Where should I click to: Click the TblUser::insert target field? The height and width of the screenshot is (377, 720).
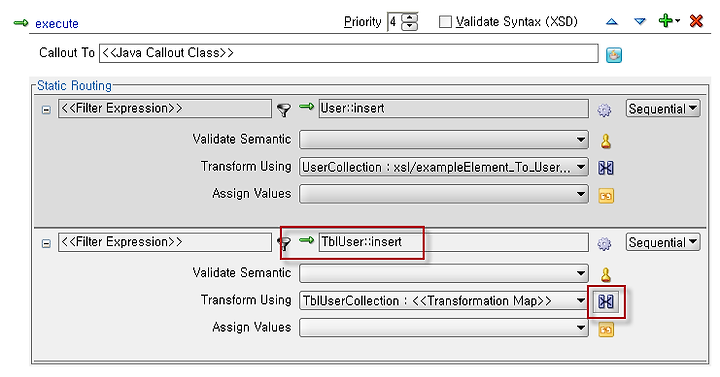[x=454, y=242]
